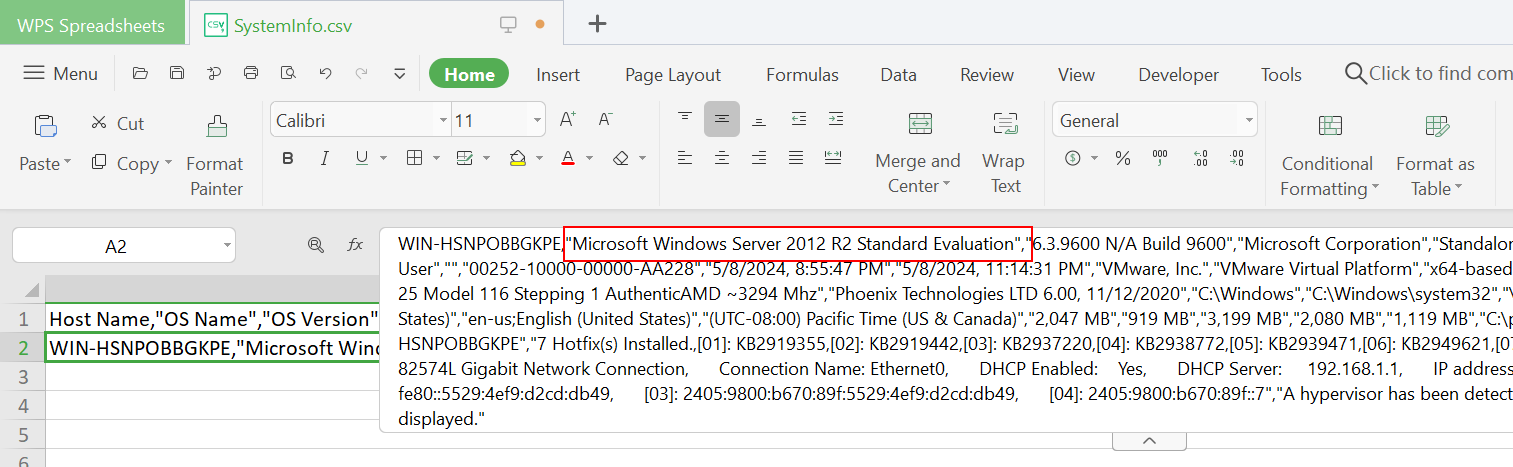Click the eraser Clear icon
1513x467 pixels.
[620, 158]
